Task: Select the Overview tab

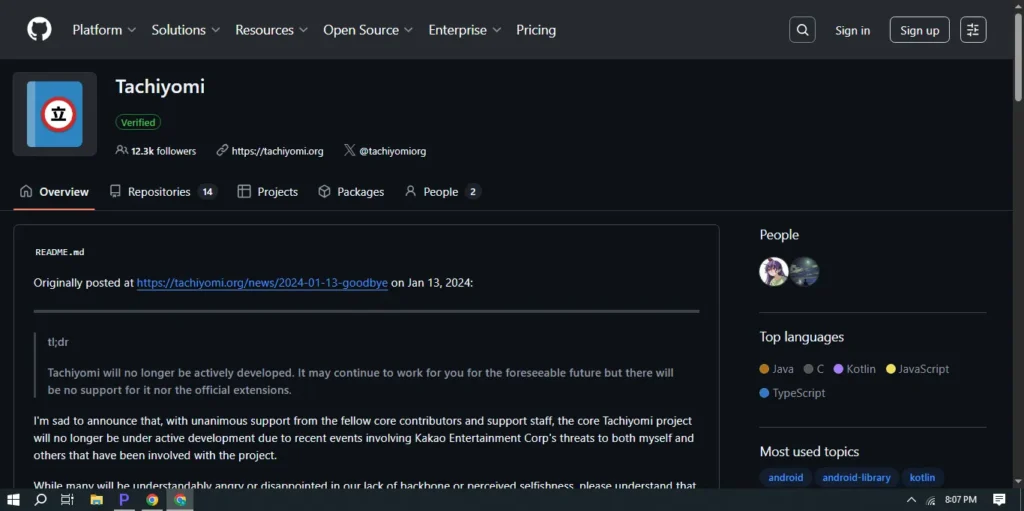Action: (x=54, y=191)
